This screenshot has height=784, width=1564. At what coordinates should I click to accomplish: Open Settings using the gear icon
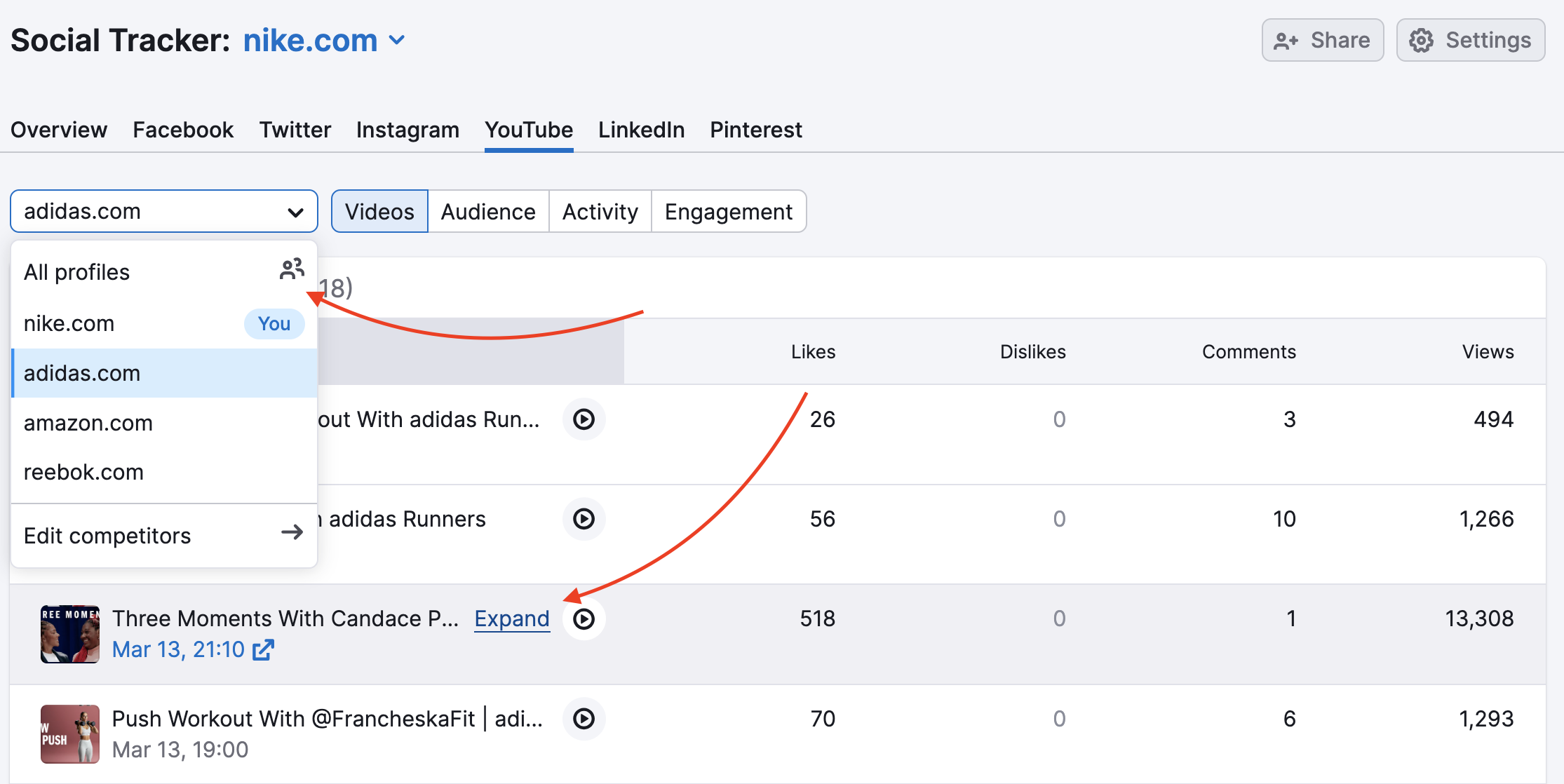tap(1422, 40)
